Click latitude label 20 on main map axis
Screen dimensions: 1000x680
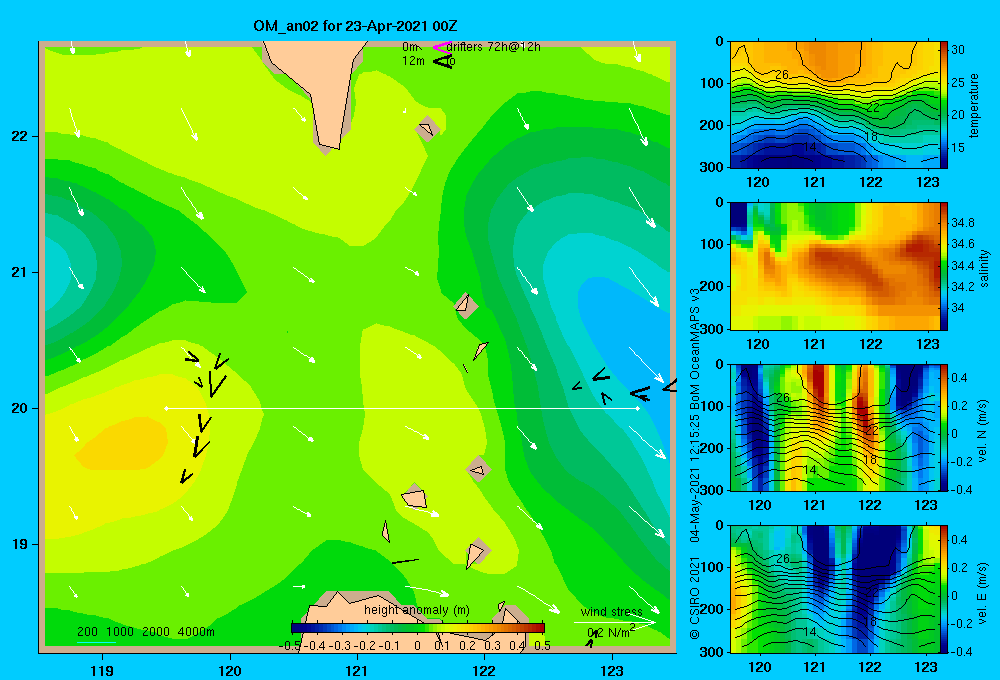pyautogui.click(x=20, y=408)
